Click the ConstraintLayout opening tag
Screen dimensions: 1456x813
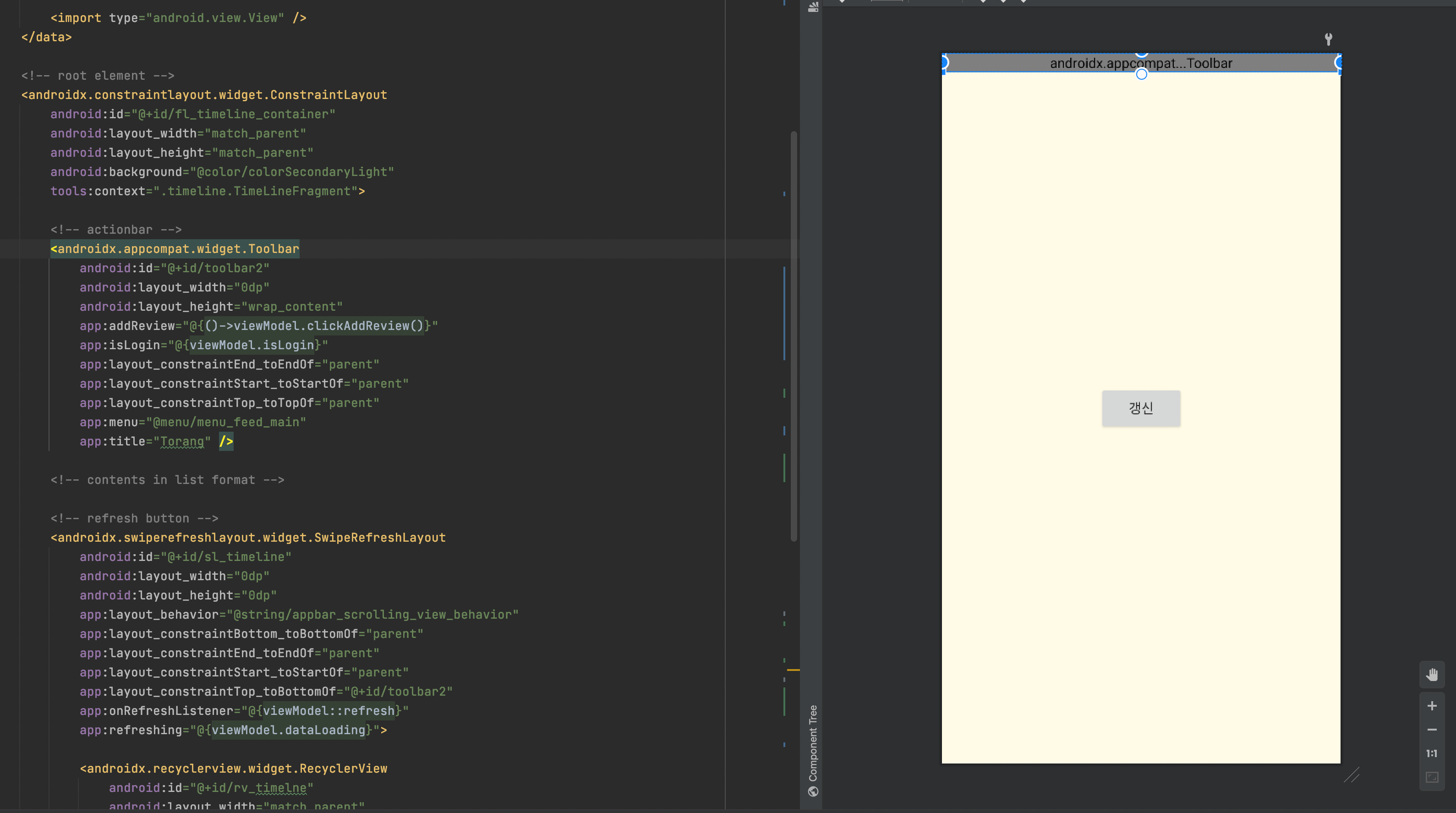tap(205, 95)
